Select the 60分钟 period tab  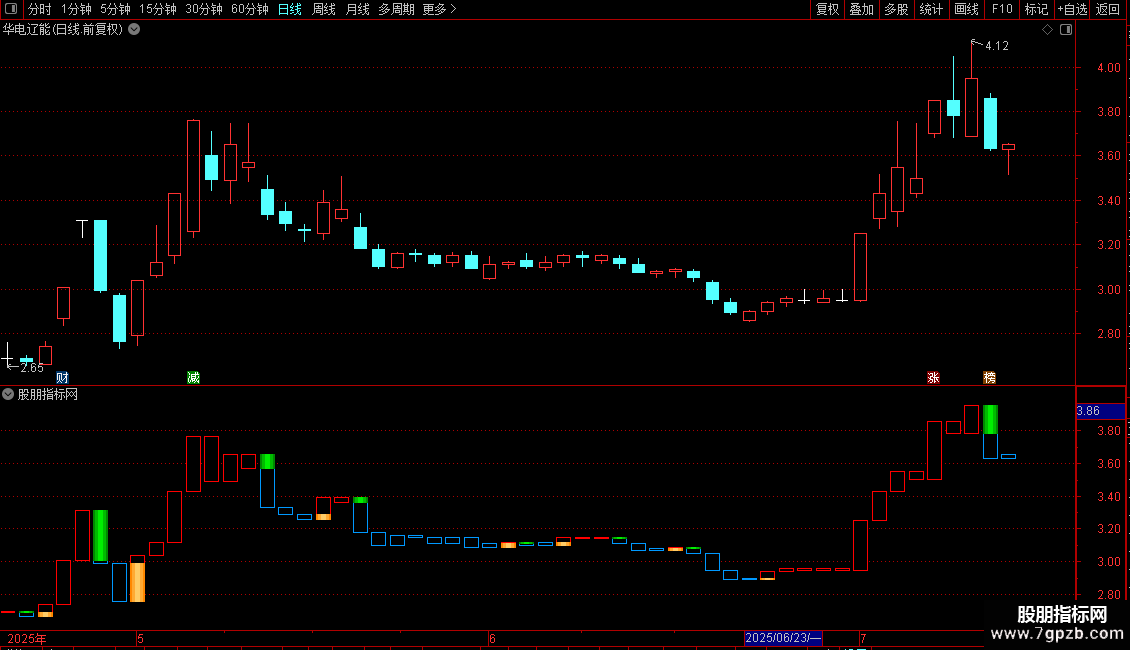(250, 9)
